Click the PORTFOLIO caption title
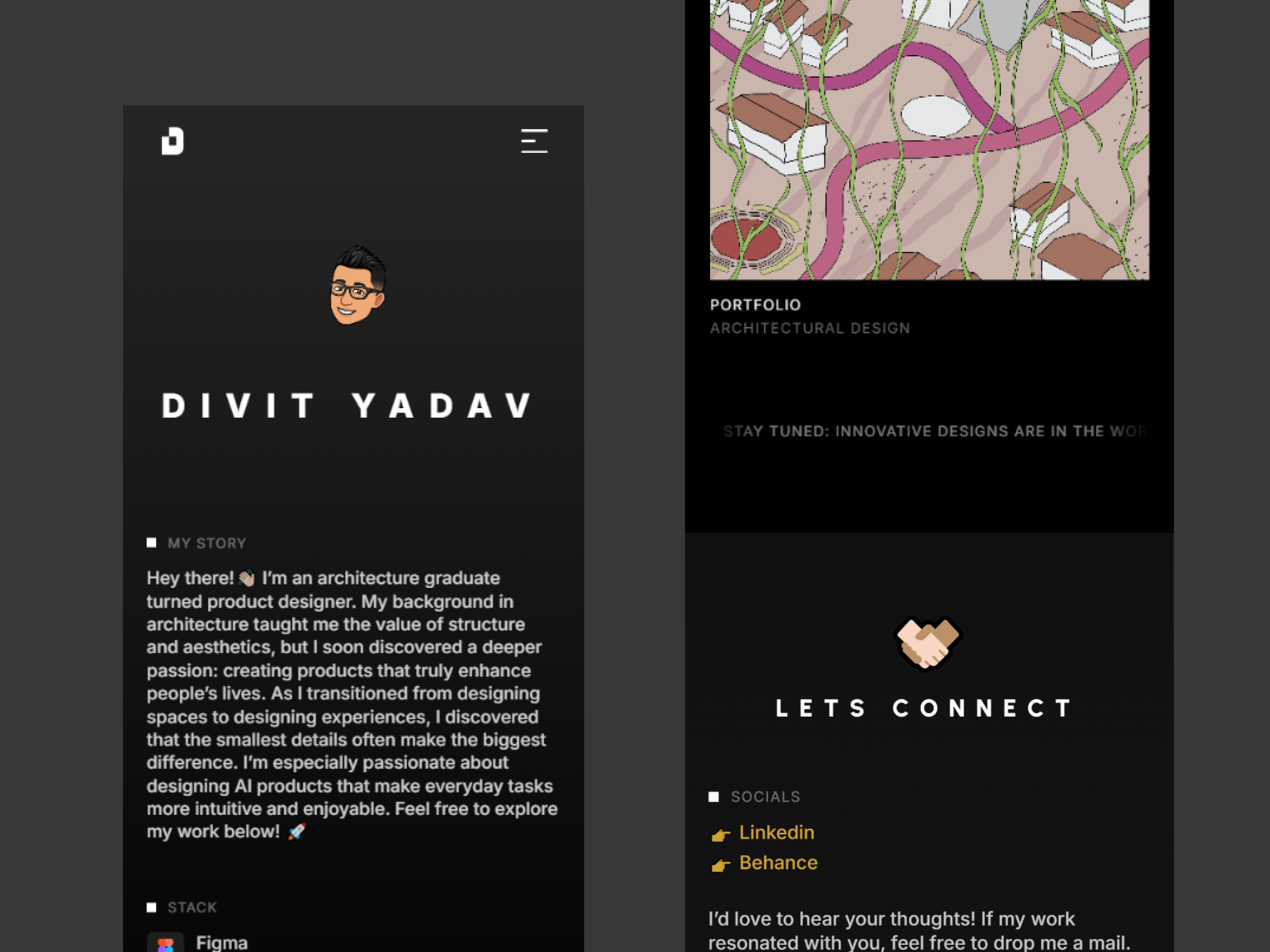Screen dimensions: 1270x952 coord(755,305)
